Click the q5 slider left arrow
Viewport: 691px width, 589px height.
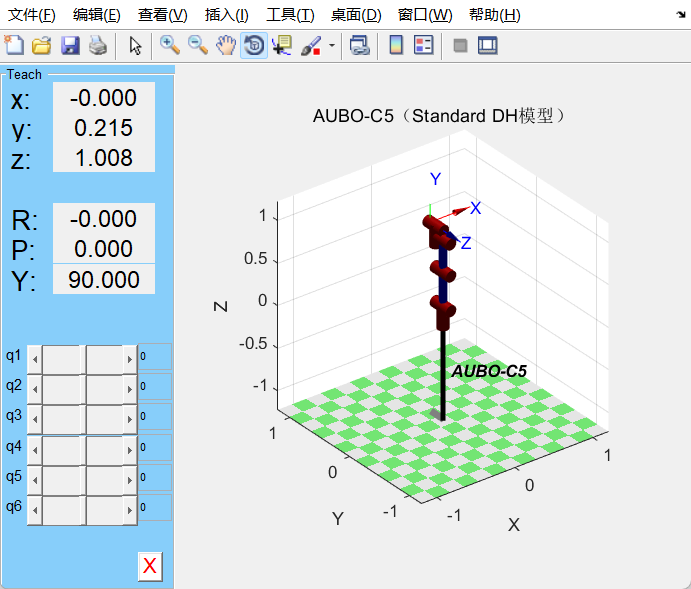35,480
